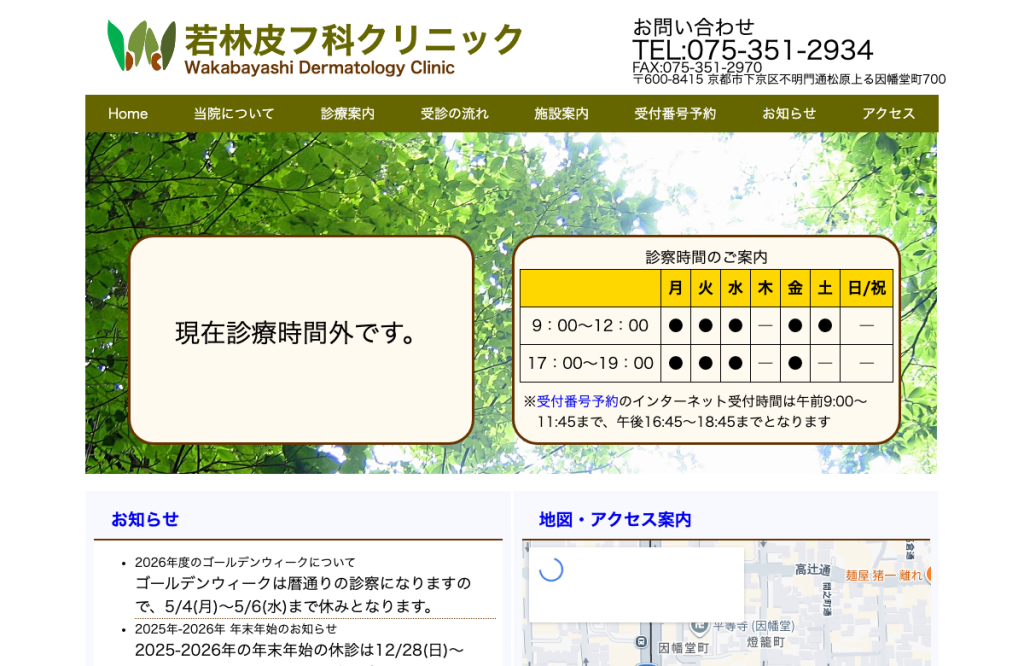Click the 土 column header
The height and width of the screenshot is (666, 1024).
pyautogui.click(x=825, y=288)
